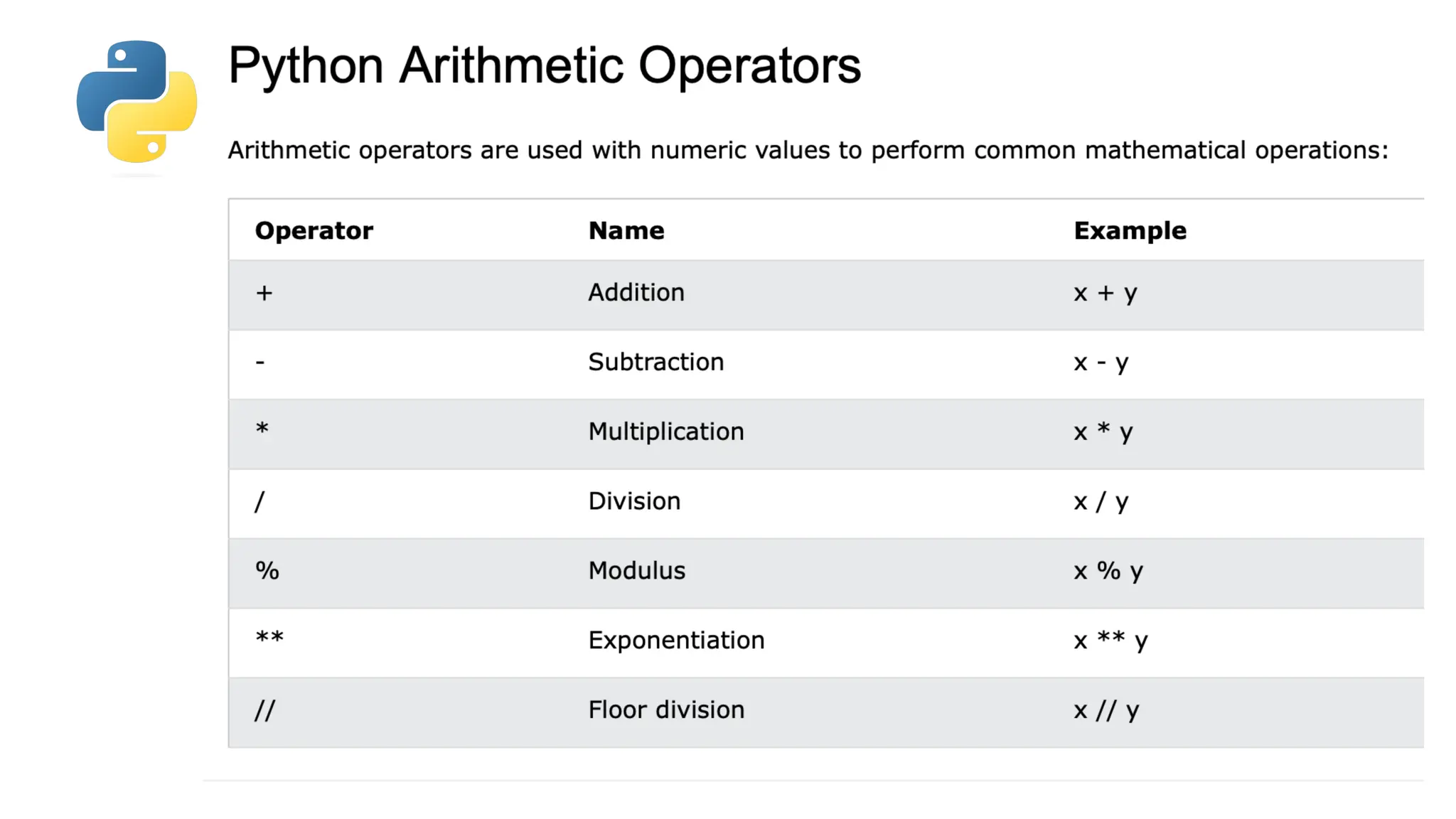This screenshot has width=1456, height=819.
Task: Select the Name column header
Action: (626, 230)
